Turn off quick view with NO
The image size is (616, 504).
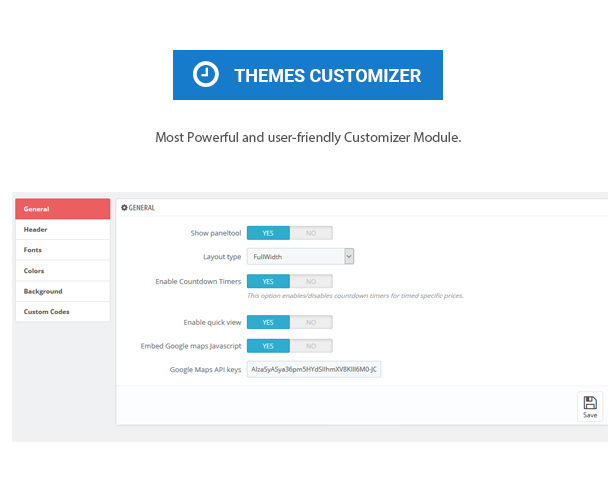pyautogui.click(x=311, y=322)
